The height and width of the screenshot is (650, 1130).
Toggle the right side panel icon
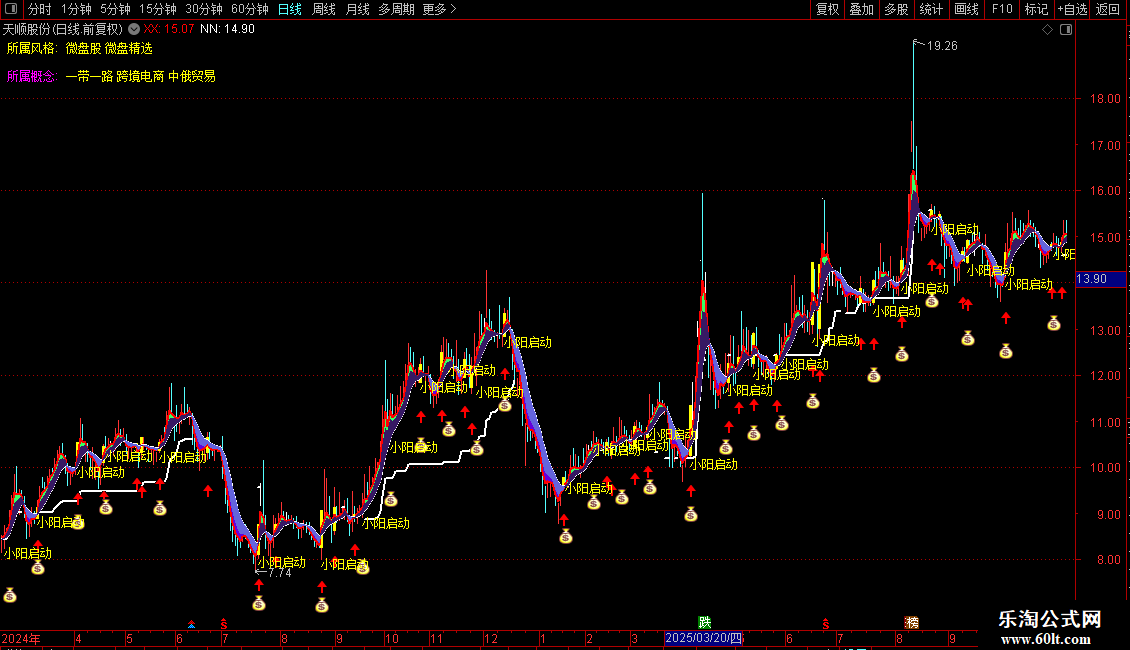(x=1066, y=30)
